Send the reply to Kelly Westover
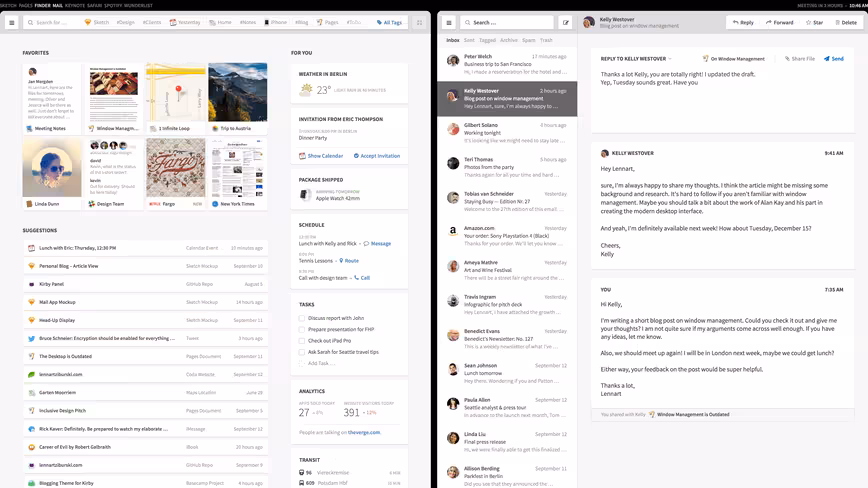 click(x=834, y=59)
